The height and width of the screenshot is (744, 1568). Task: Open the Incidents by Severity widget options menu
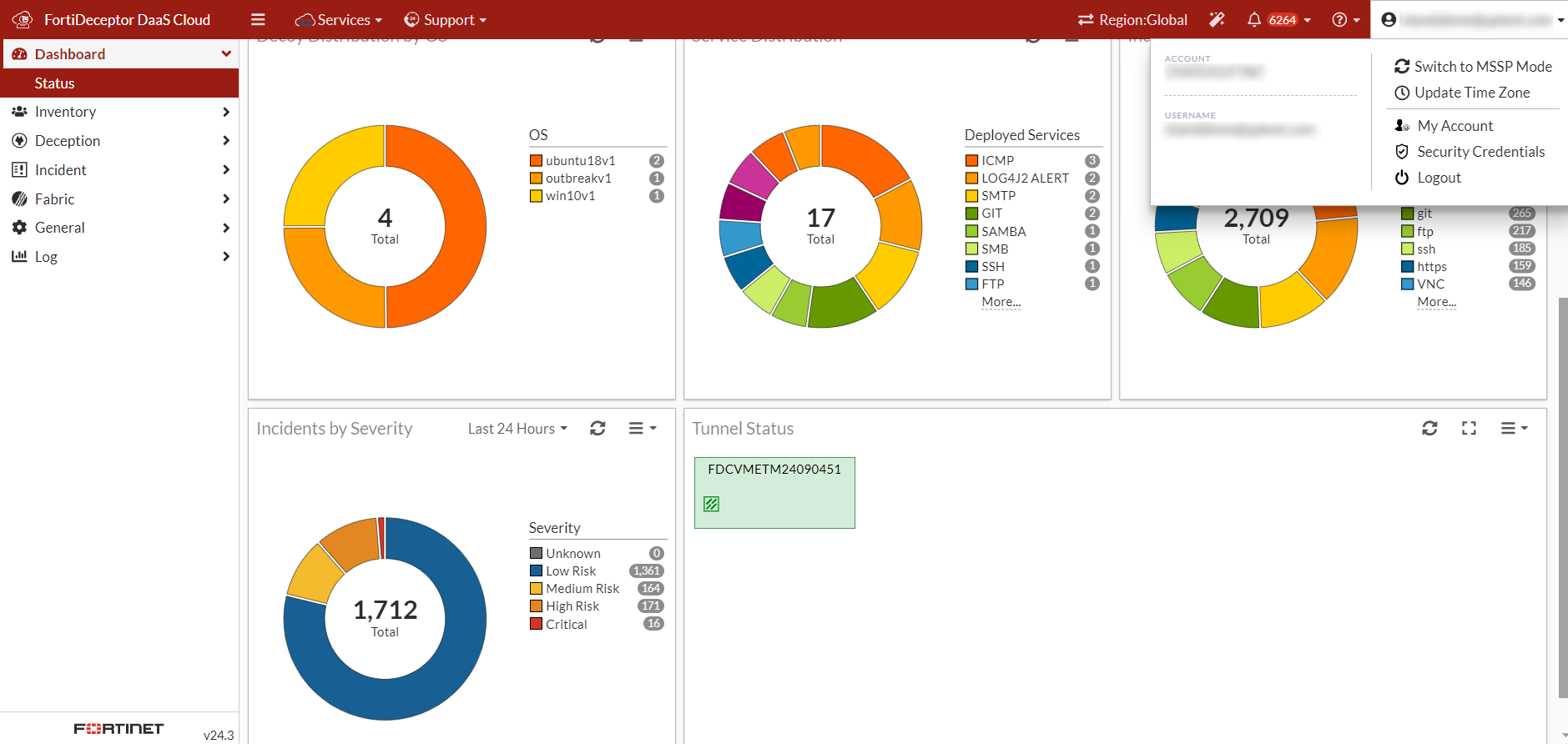642,428
